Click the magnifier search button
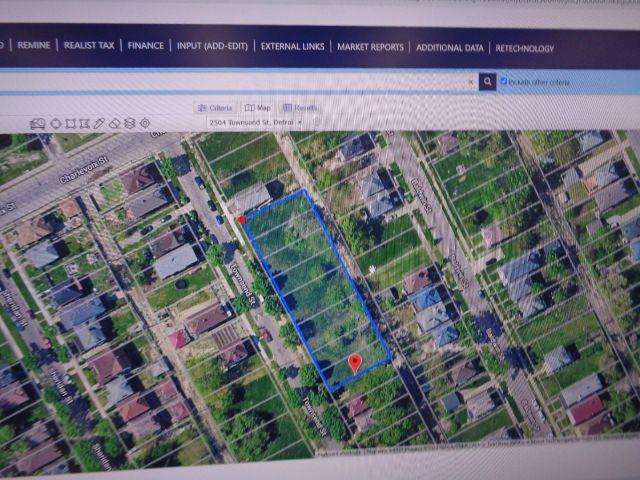This screenshot has width=640, height=480. (487, 82)
